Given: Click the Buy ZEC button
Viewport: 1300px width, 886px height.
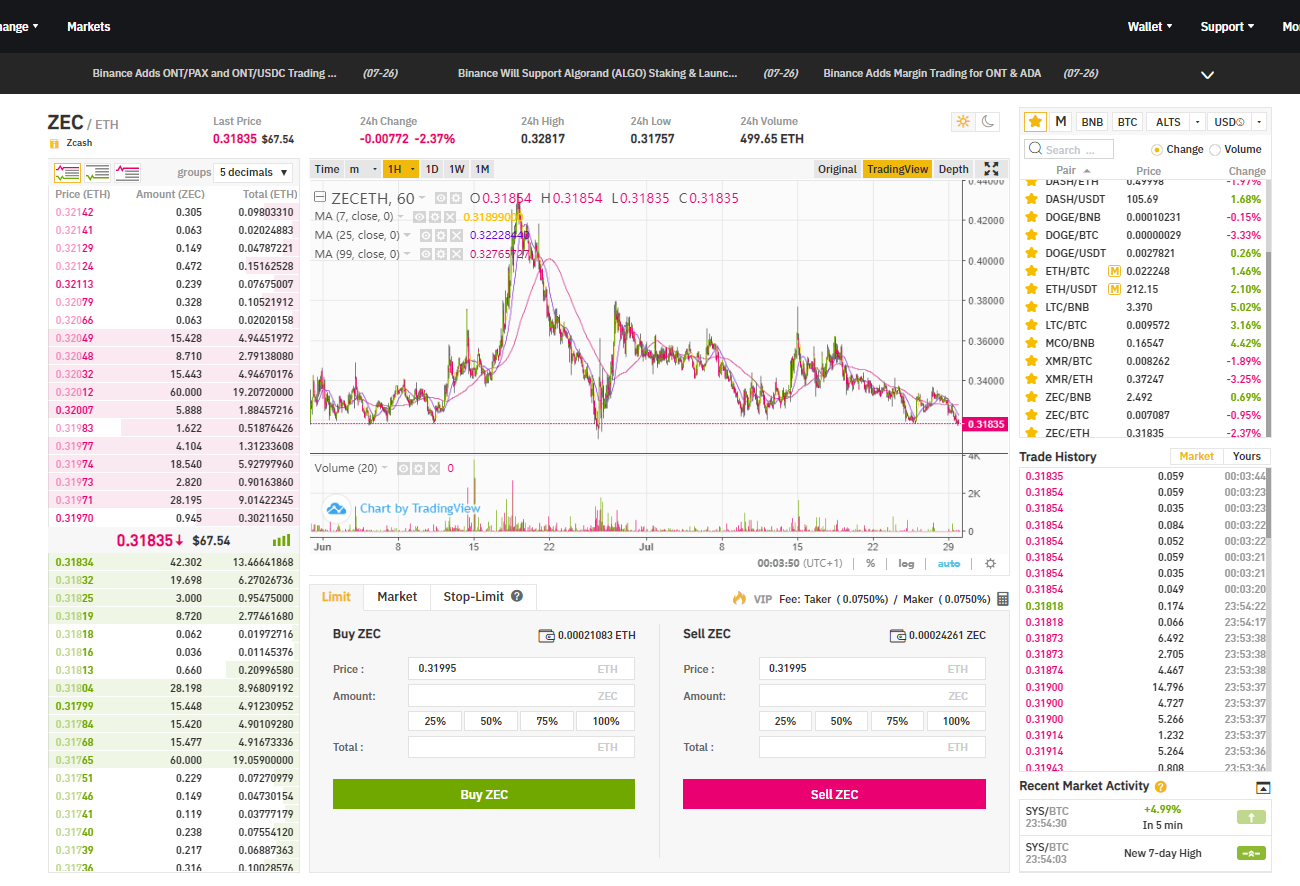Looking at the screenshot, I should tap(483, 793).
